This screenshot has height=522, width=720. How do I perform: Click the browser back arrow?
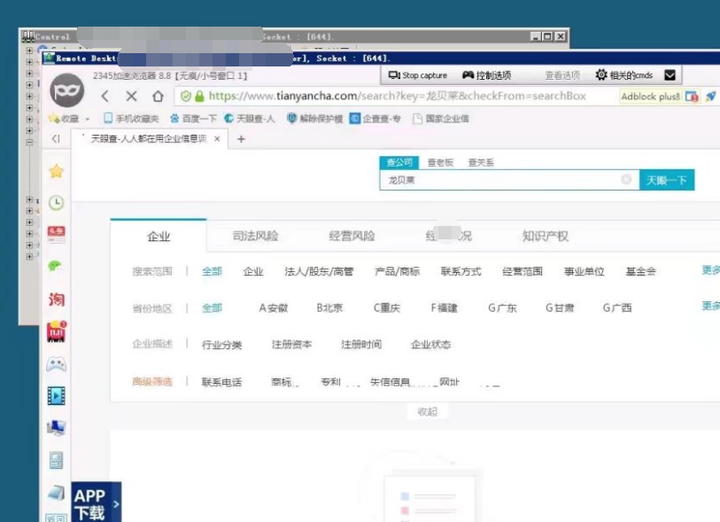tap(105, 96)
